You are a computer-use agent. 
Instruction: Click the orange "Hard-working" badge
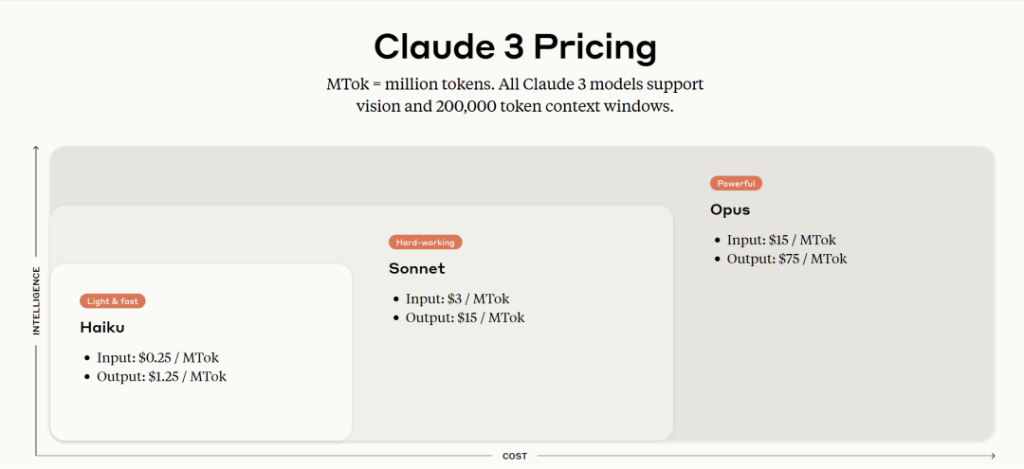coord(425,242)
